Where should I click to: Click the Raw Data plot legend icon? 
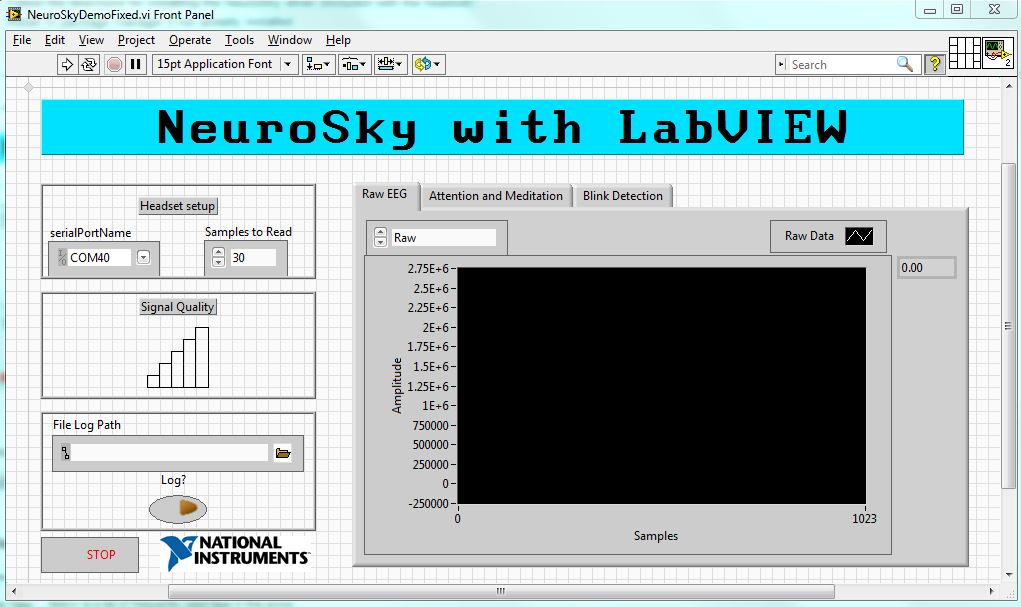click(859, 236)
